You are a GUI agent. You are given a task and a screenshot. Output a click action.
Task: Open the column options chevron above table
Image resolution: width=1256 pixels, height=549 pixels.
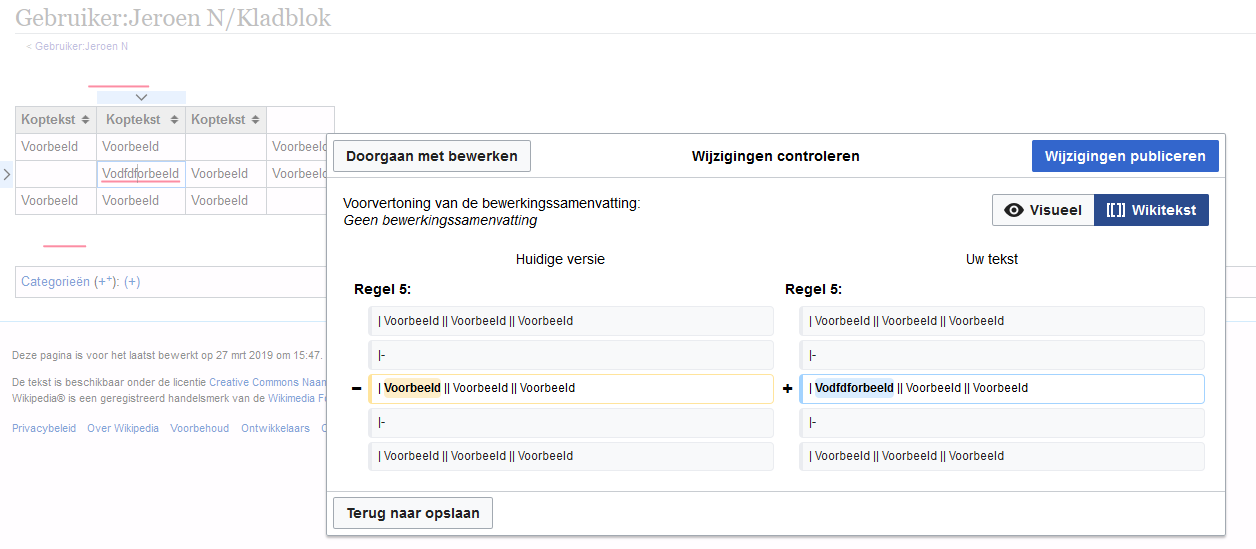(x=141, y=97)
